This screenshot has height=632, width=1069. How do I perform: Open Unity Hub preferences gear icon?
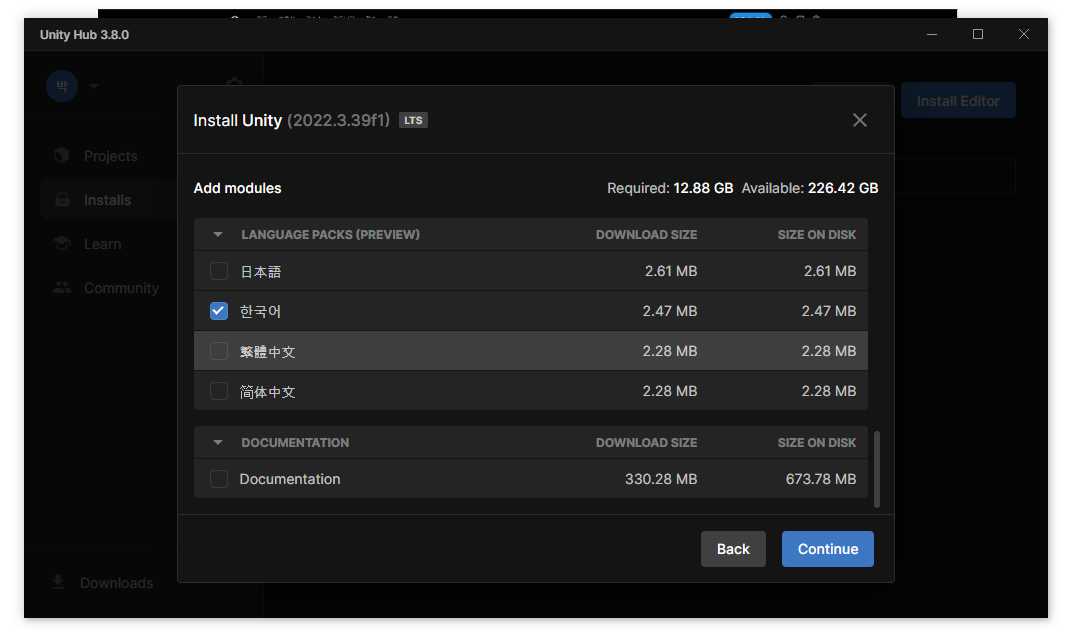point(235,82)
